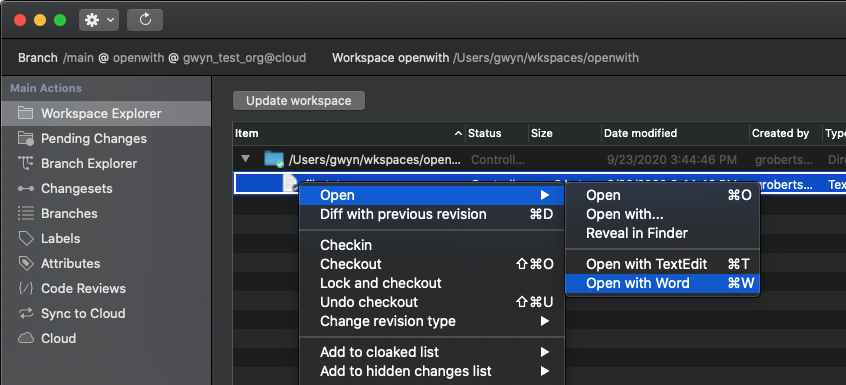Expand Add to hidden changes list submenu
This screenshot has height=385, width=846.
(x=545, y=371)
